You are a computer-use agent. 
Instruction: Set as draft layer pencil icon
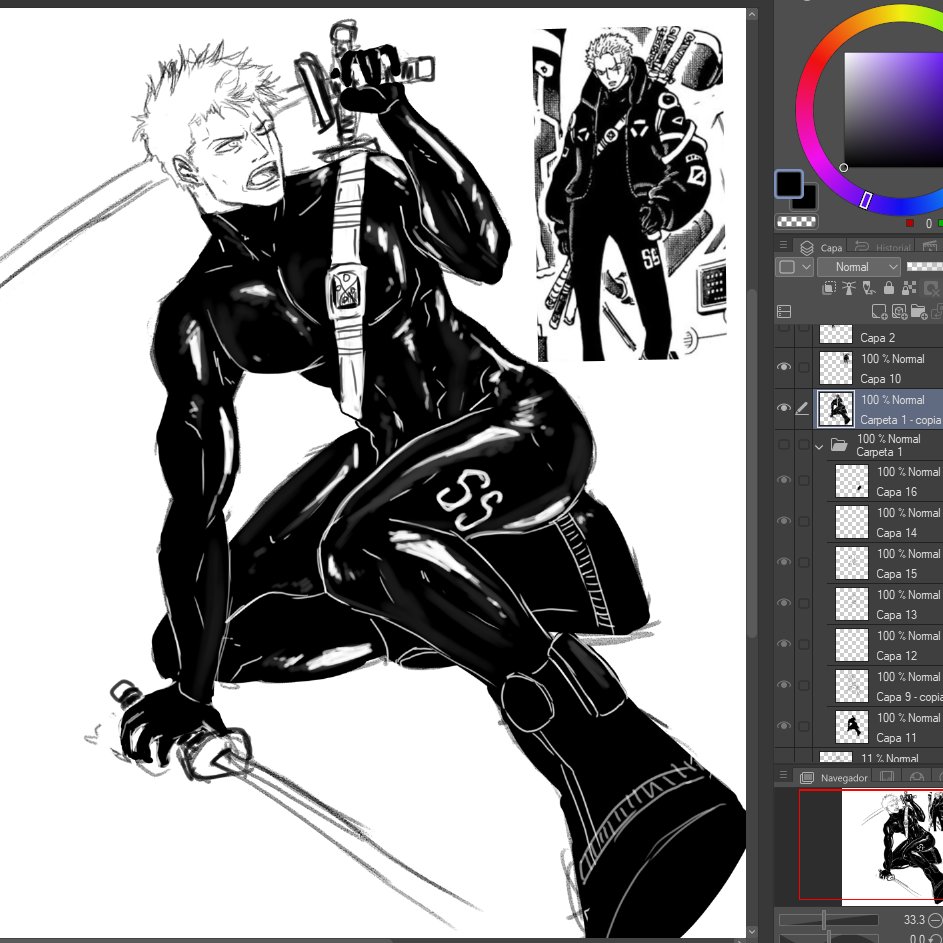click(869, 288)
